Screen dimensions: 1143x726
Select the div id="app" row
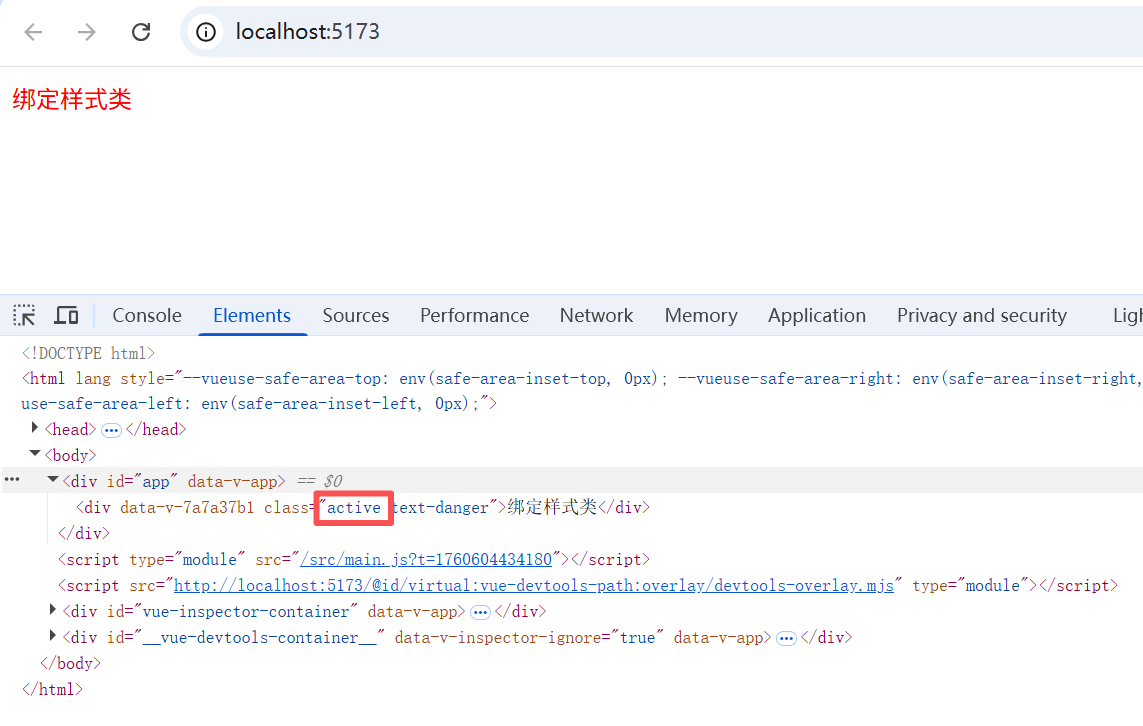(x=572, y=481)
